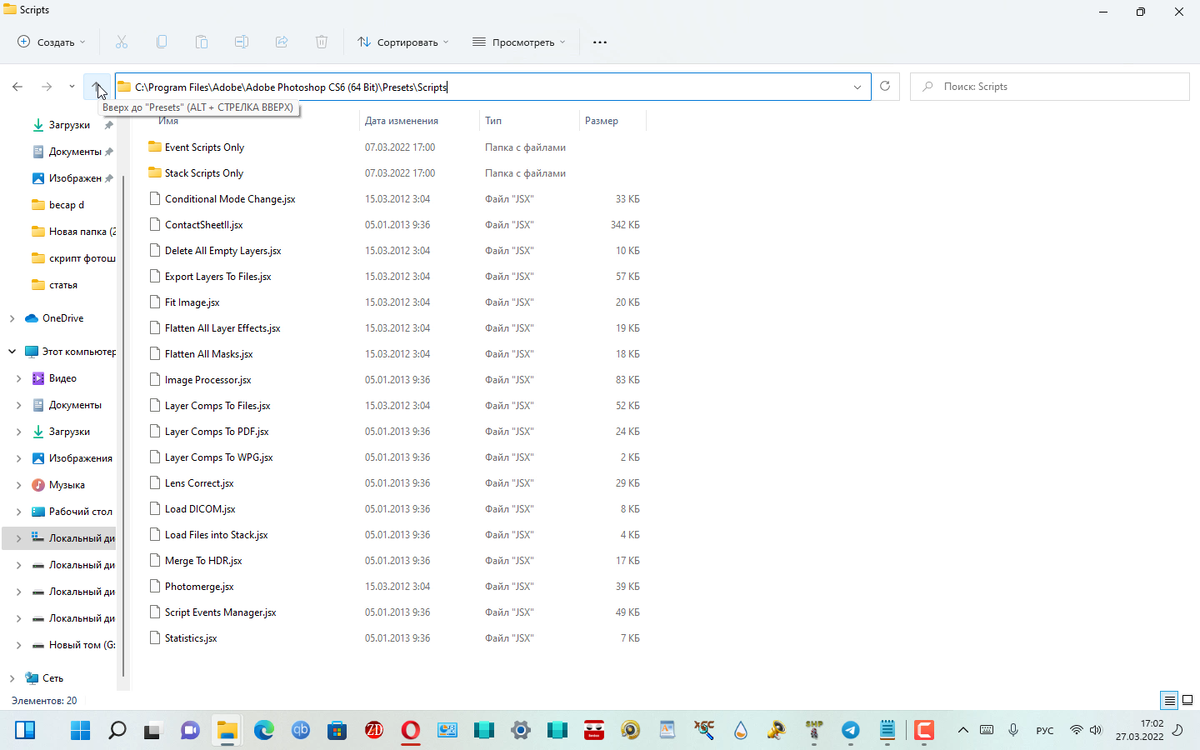Select статья folder in sidebar
The image size is (1200, 750).
pyautogui.click(x=63, y=285)
